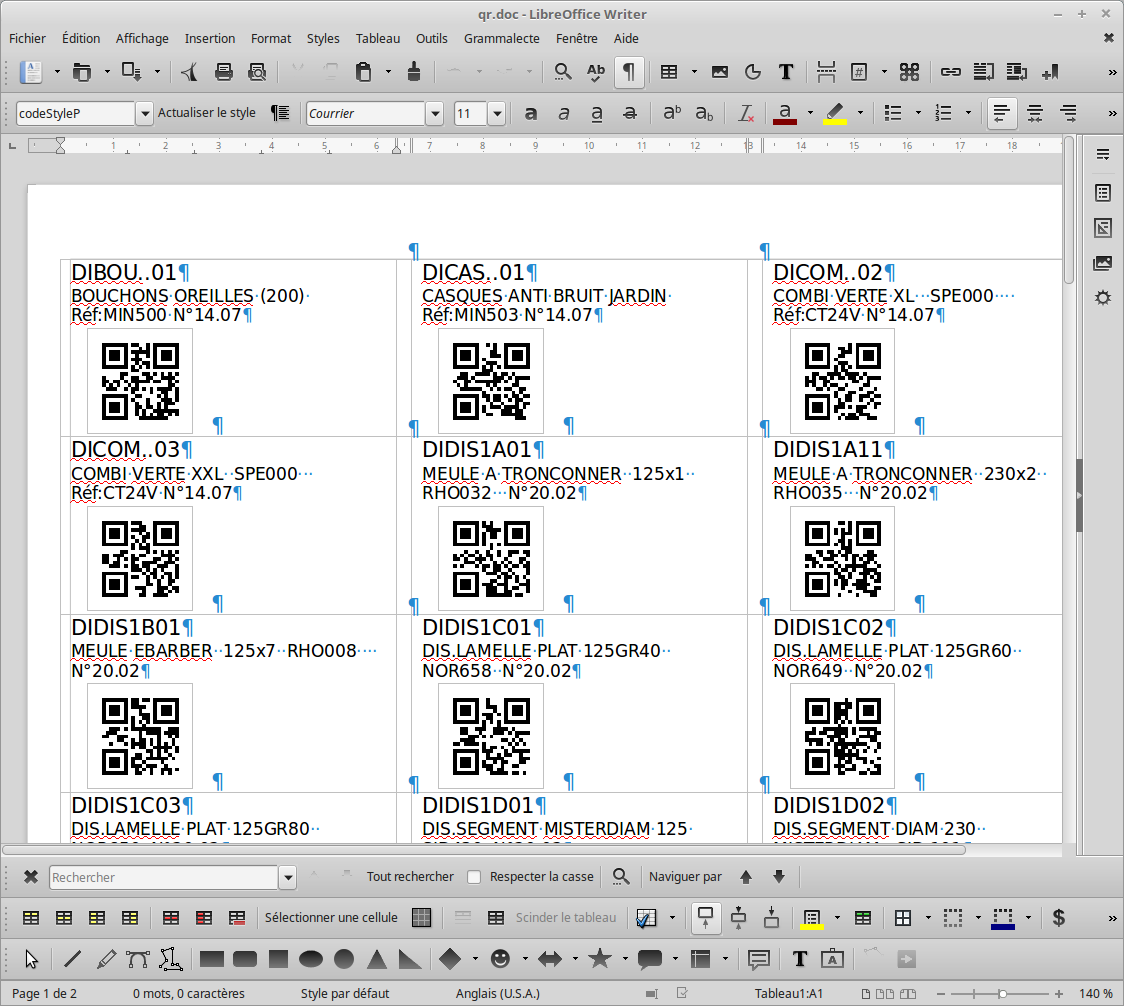Insert Fontwork text T in drawing bar
Viewport: 1124px width, 1006px height.
pos(799,959)
